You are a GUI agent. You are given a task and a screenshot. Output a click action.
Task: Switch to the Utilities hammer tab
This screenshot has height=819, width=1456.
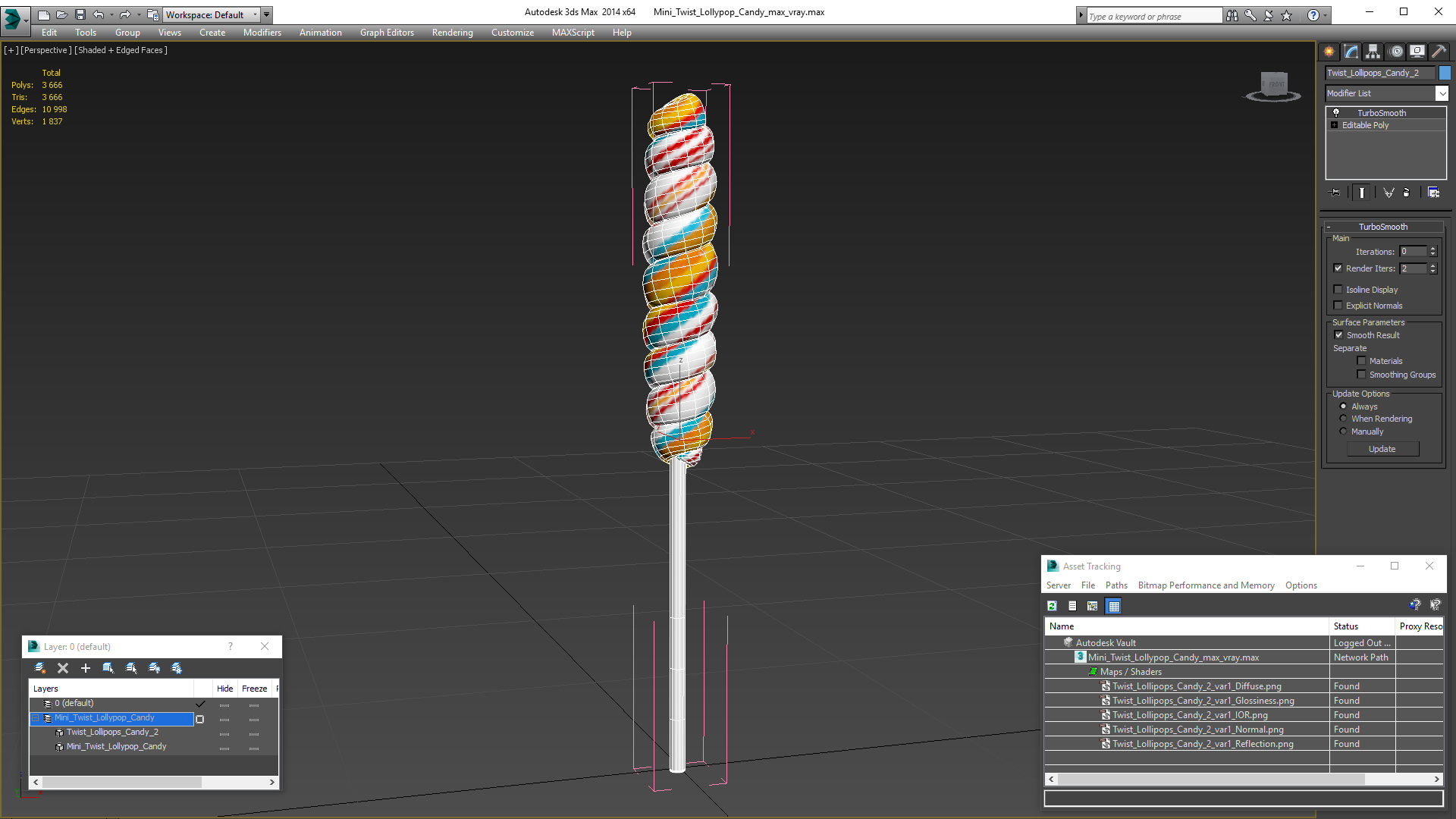(1439, 52)
